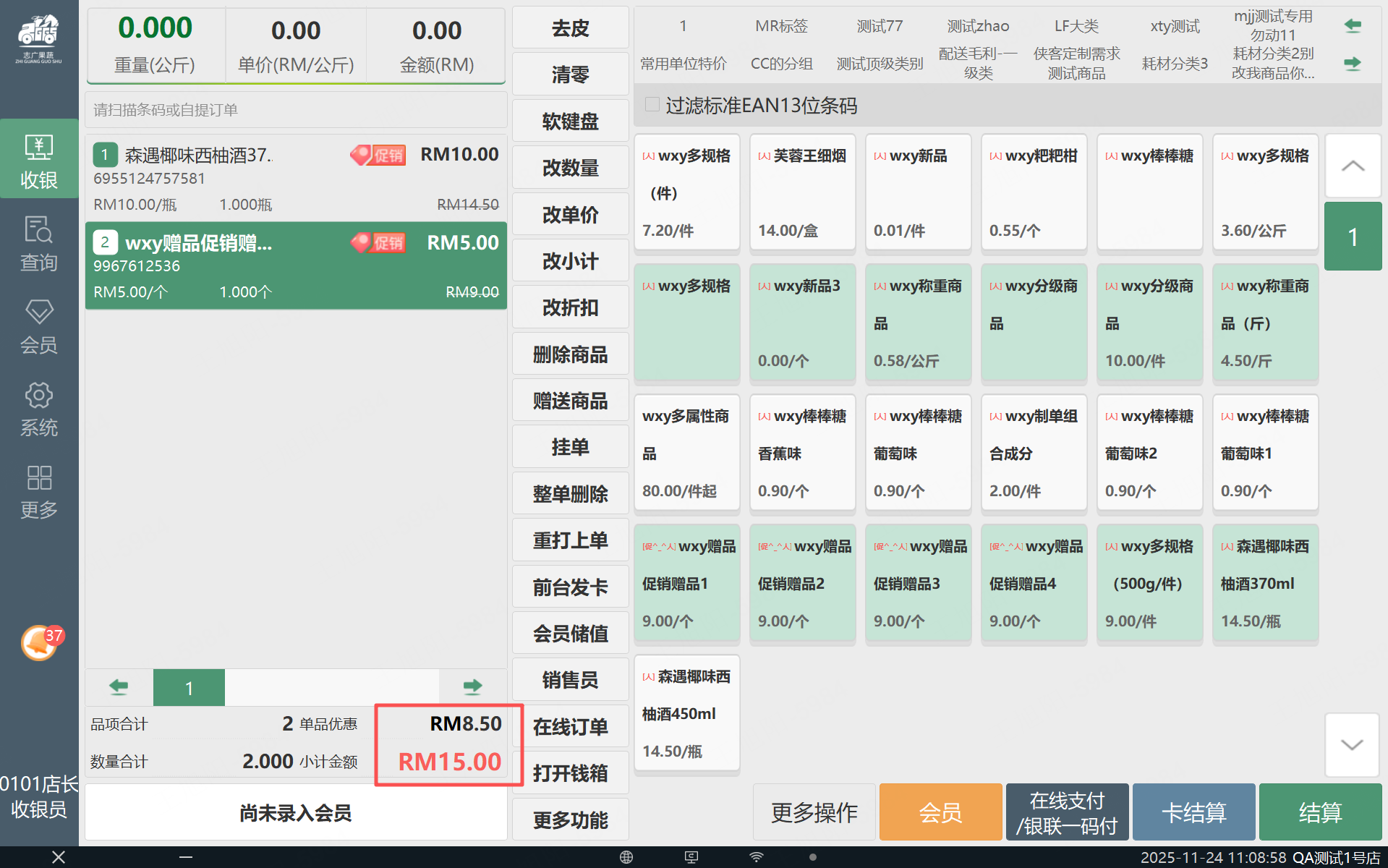This screenshot has height=868, width=1388.
Task: Open the 会员 member sidebar section
Action: 39,325
